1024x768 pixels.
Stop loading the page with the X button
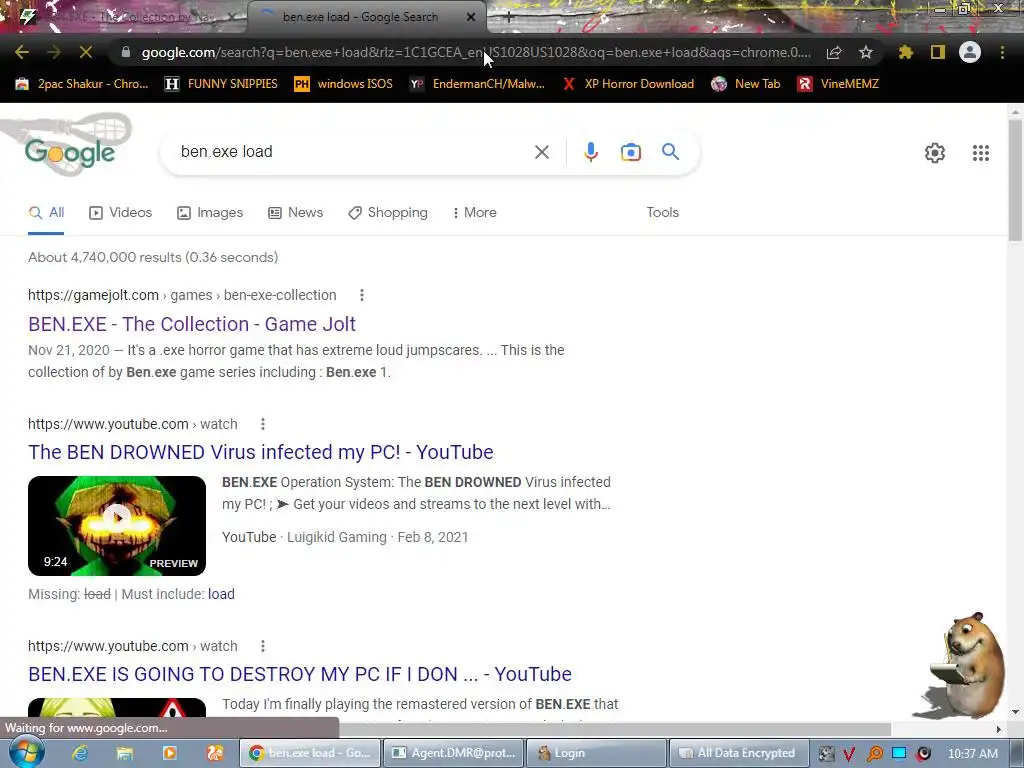(86, 52)
